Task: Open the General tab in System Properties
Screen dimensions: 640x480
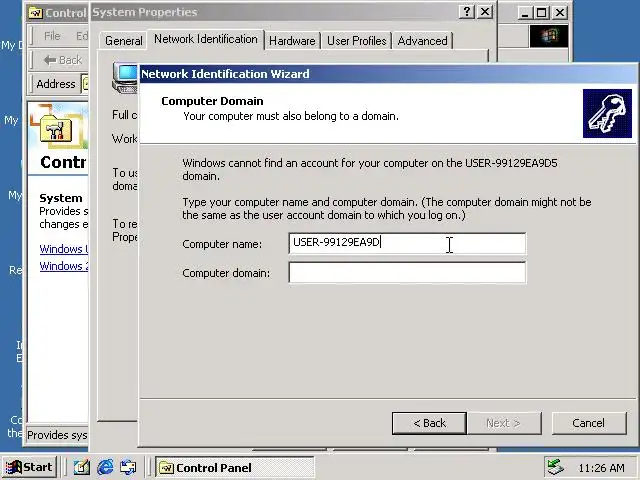Action: [x=123, y=41]
